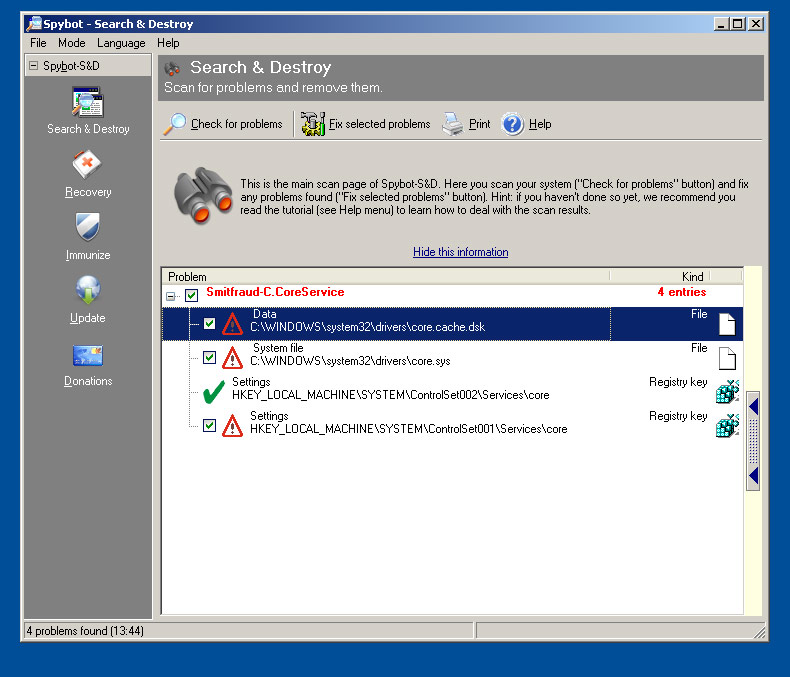The height and width of the screenshot is (677, 790).
Task: Click the Recovery sidebar label
Action: pyautogui.click(x=88, y=192)
